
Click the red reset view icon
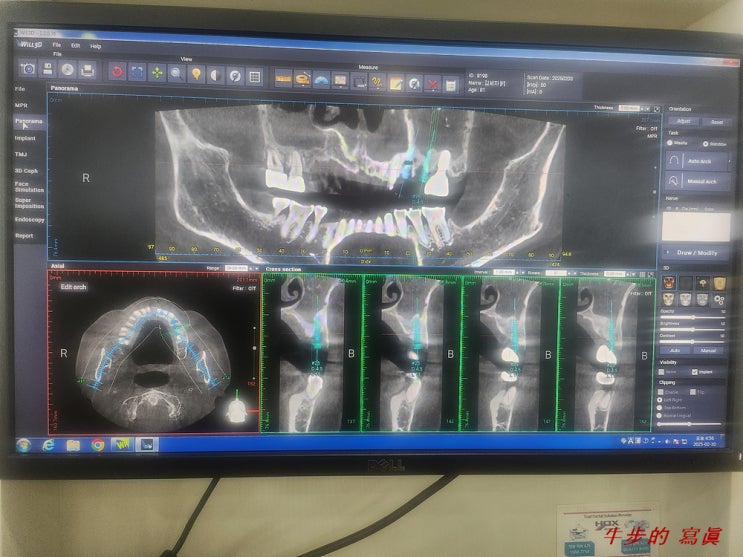point(117,72)
